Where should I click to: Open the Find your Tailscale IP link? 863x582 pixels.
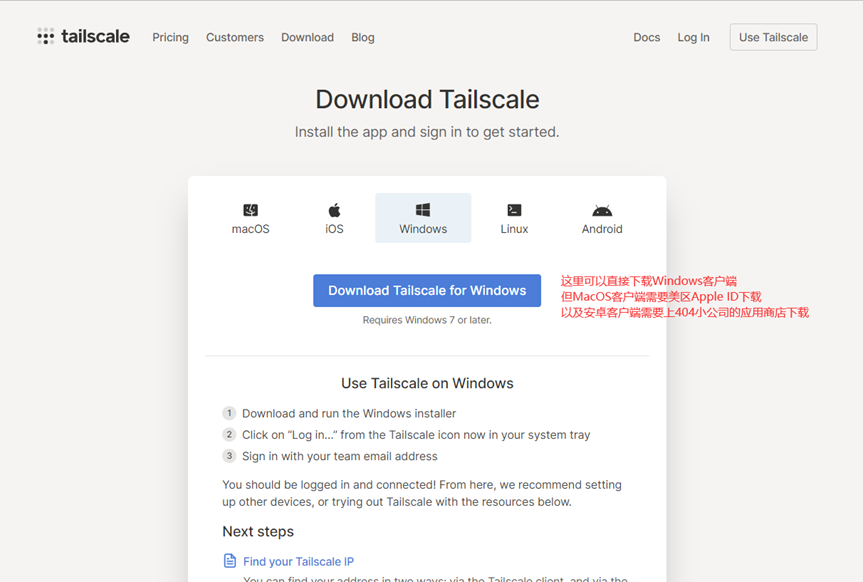point(298,562)
